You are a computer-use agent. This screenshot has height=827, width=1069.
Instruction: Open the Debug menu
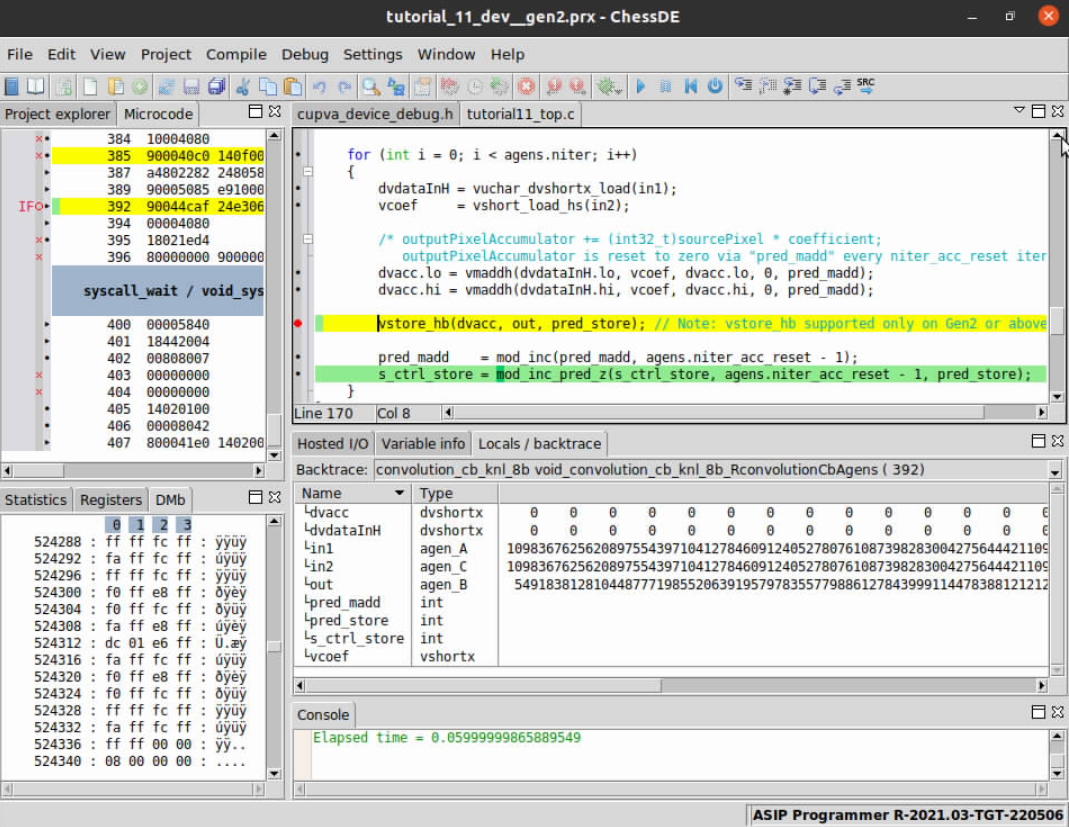[304, 54]
